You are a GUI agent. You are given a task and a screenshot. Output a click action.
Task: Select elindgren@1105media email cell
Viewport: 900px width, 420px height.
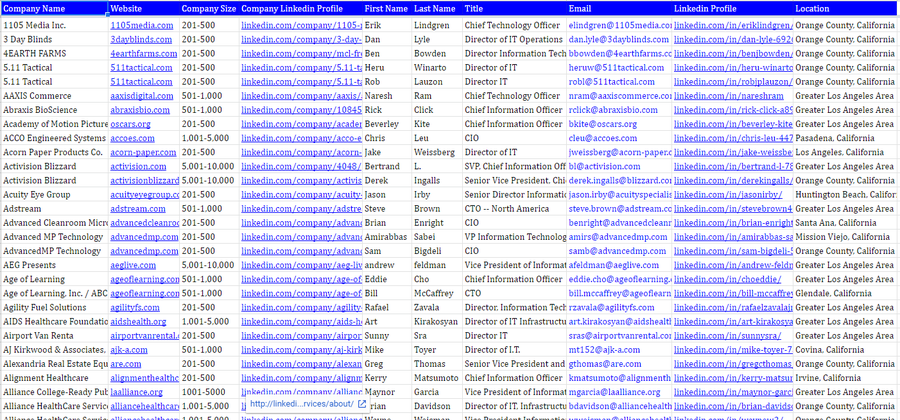tap(619, 25)
